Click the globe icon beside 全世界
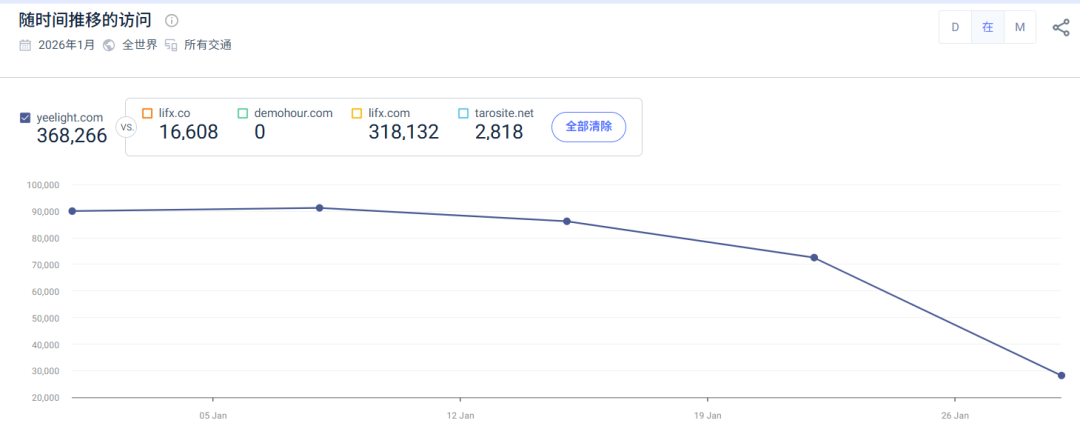This screenshot has width=1080, height=426. pos(108,45)
